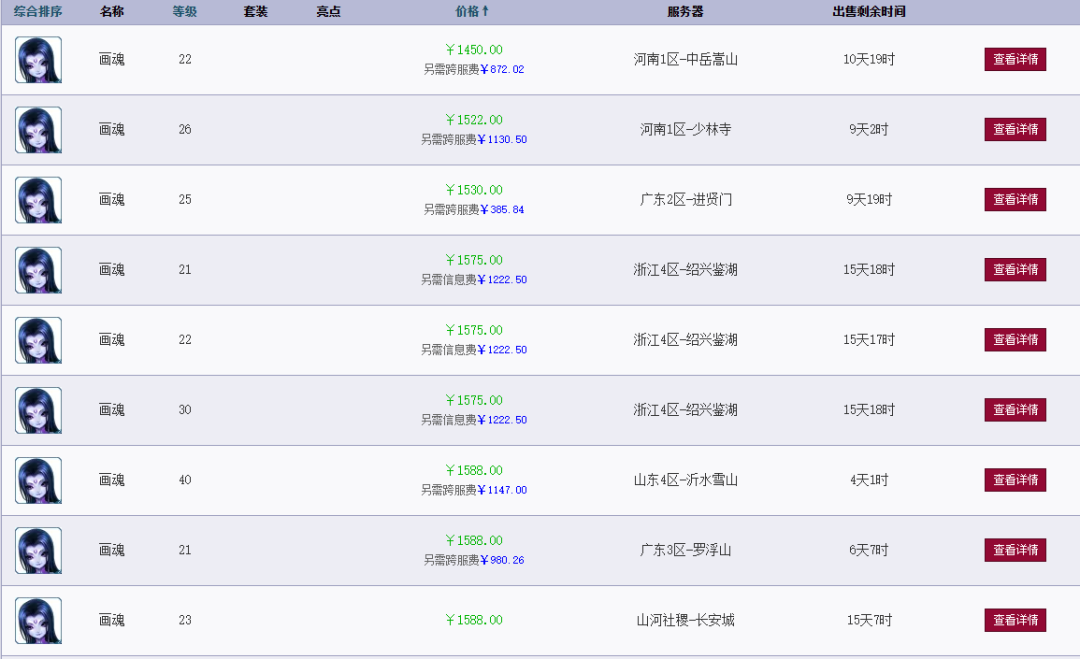Viewport: 1080px width, 659px height.
Task: Click server 河南1区-中岳嵩山
Action: [x=685, y=59]
